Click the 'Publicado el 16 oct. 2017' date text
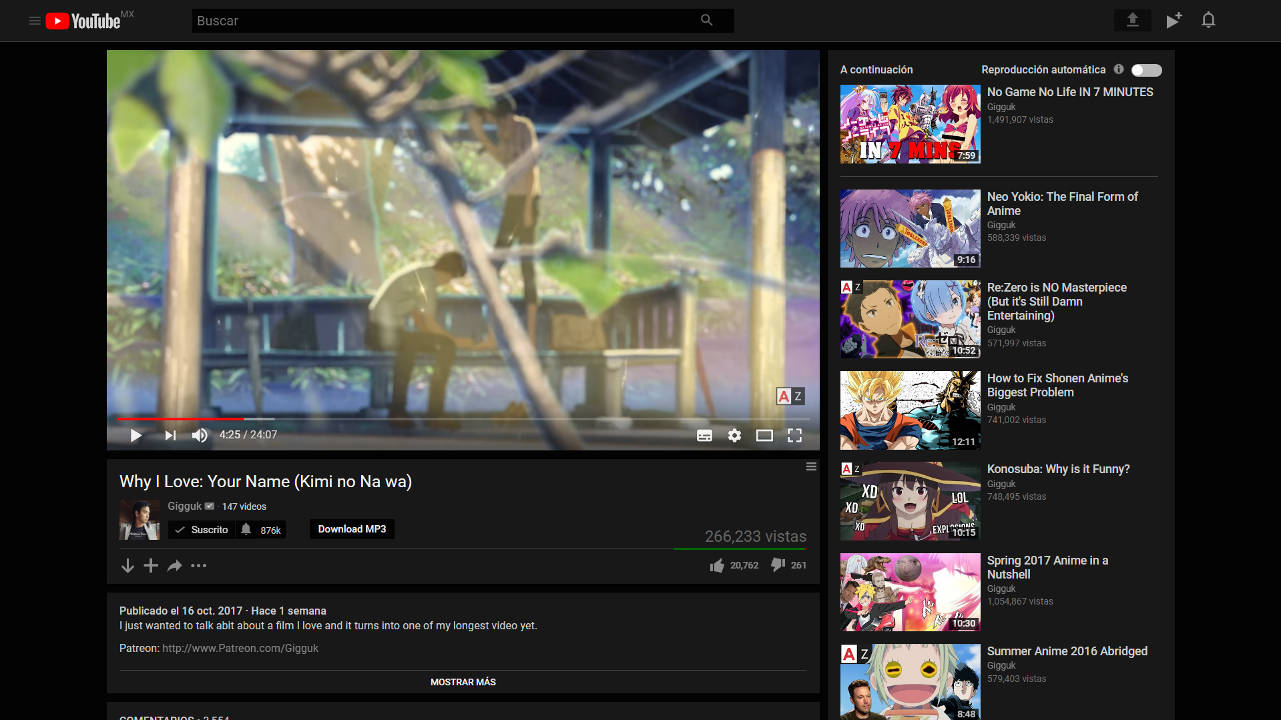Viewport: 1281px width, 720px height. [181, 611]
